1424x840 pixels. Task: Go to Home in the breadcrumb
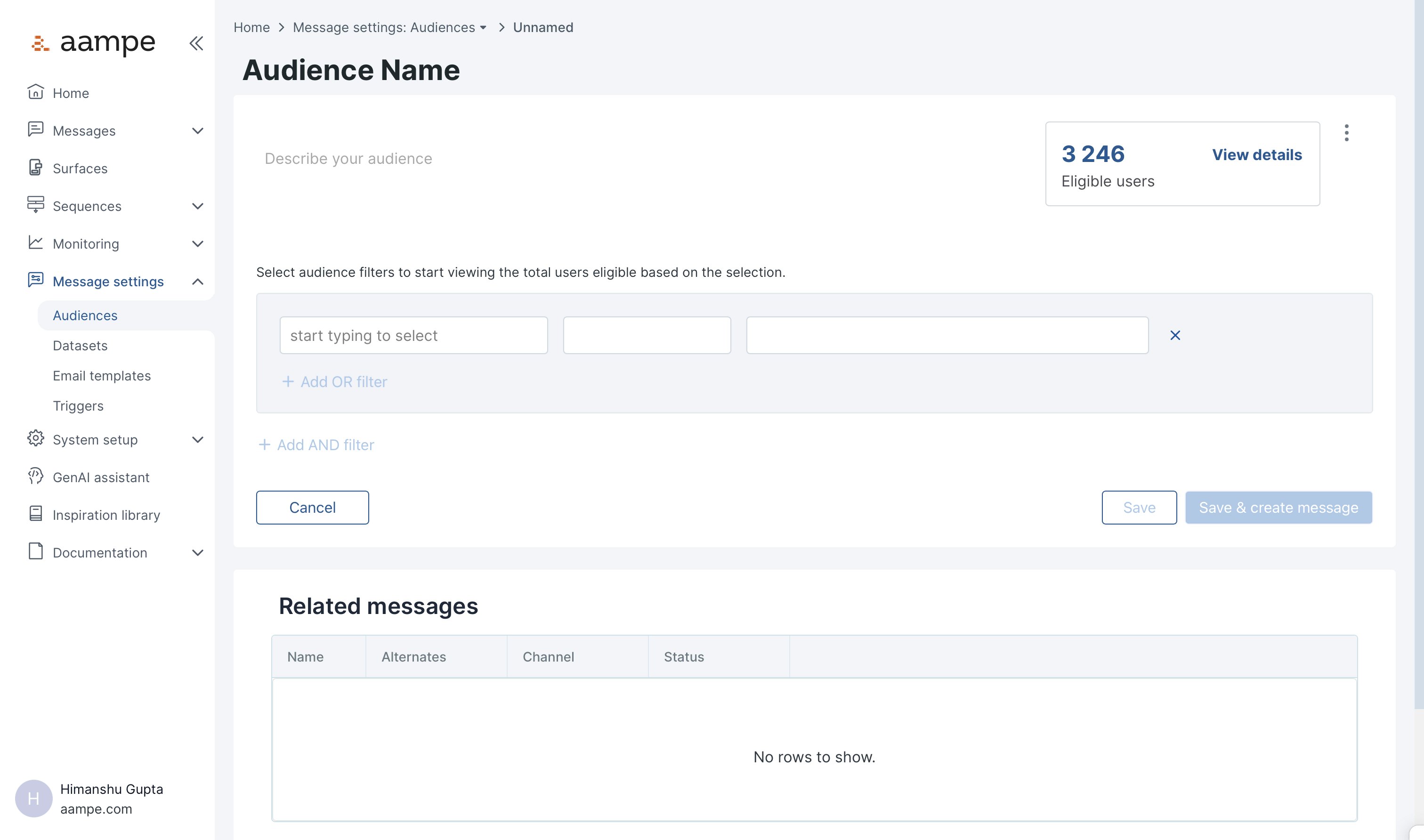click(x=252, y=27)
